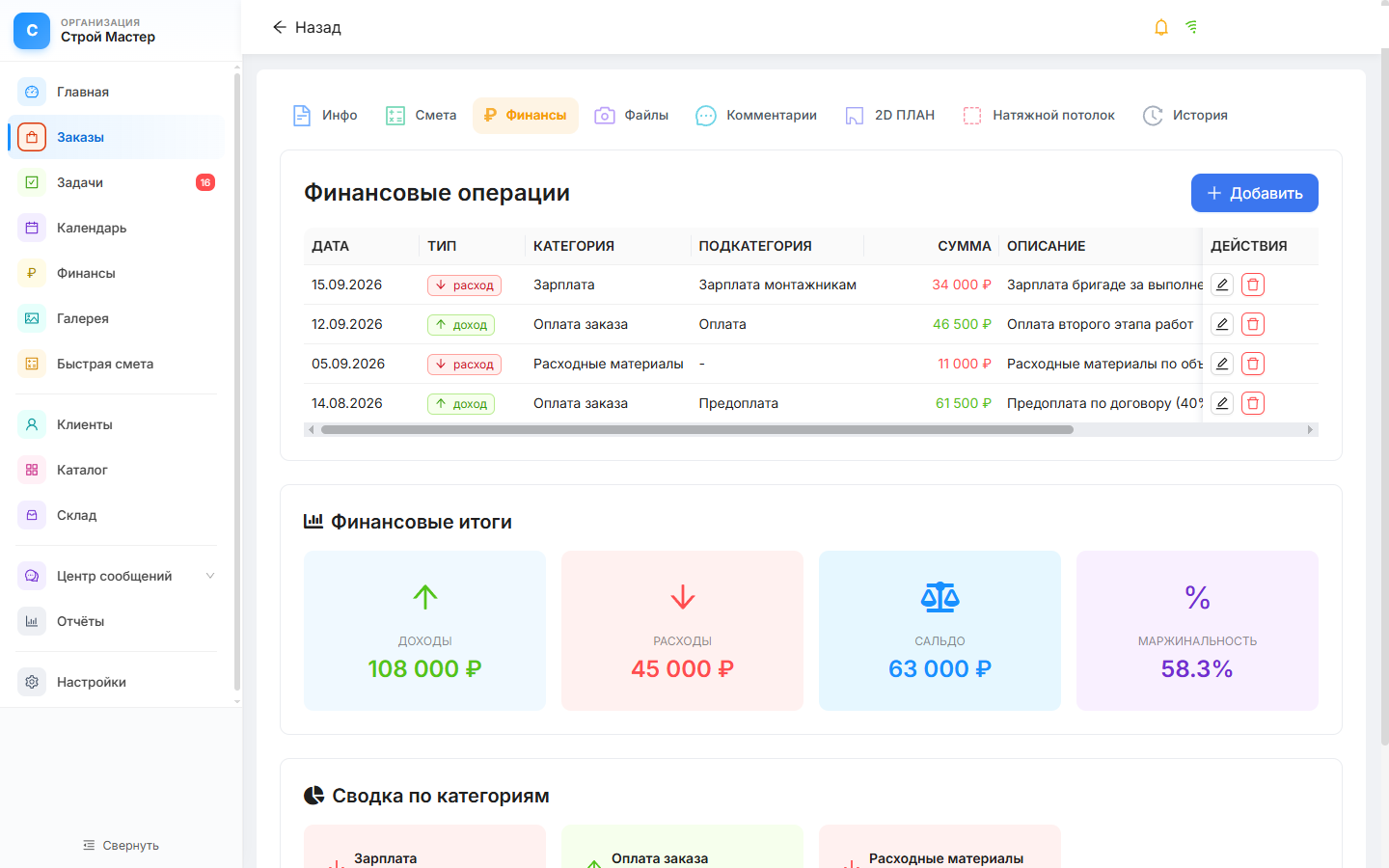This screenshot has height=868, width=1389.
Task: Click the notification bell icon
Action: [1161, 27]
